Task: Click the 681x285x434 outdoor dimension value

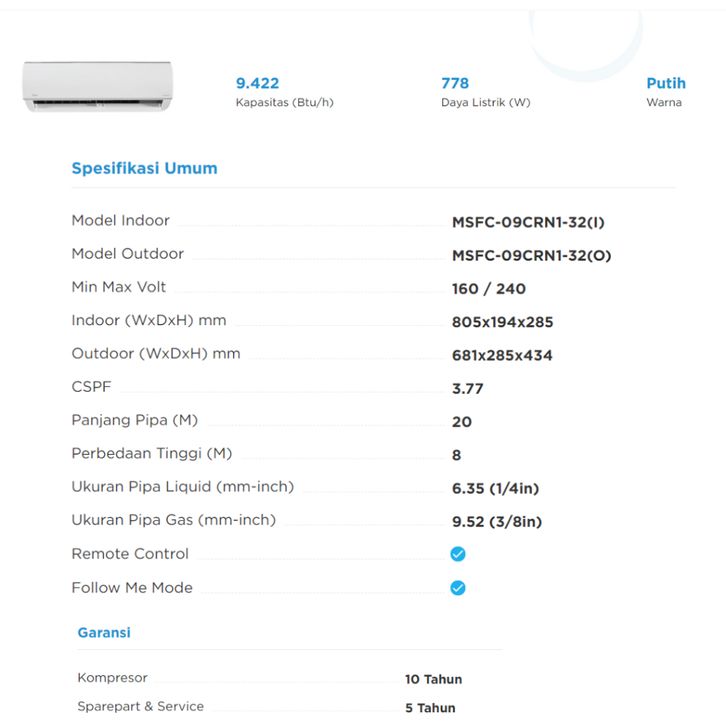Action: 502,355
